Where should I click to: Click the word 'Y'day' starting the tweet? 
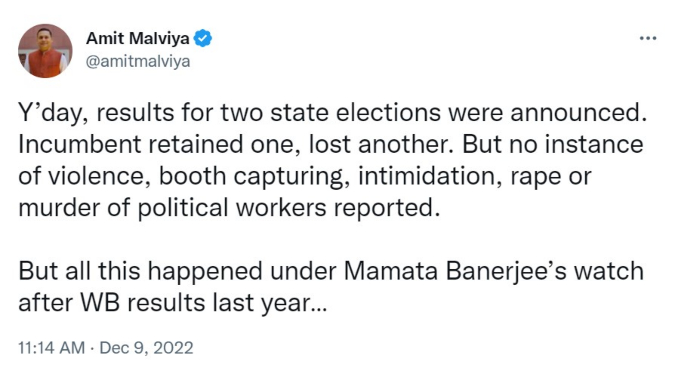click(50, 114)
